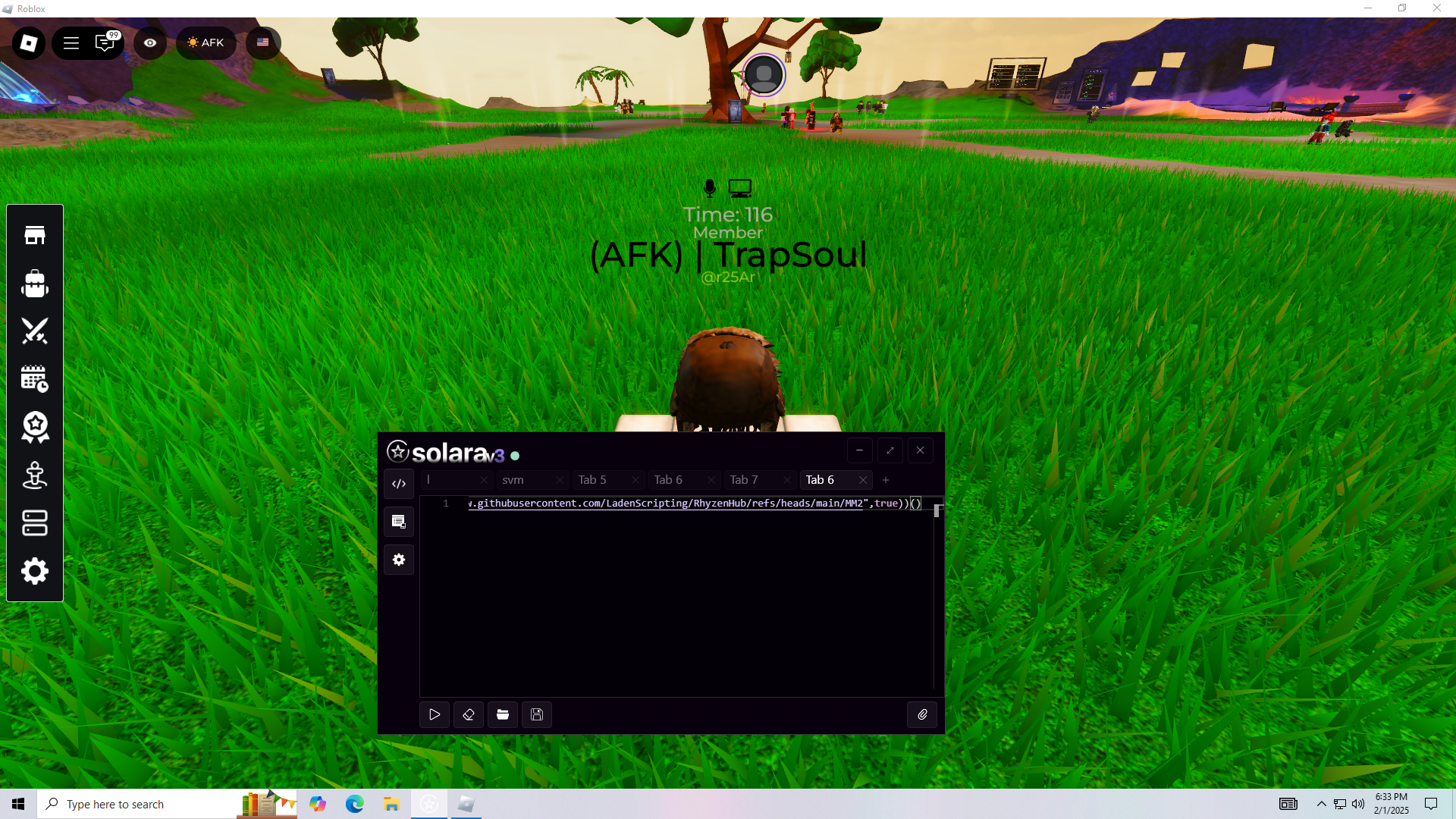The height and width of the screenshot is (819, 1456).
Task: Add a new tab with plus button
Action: point(886,480)
